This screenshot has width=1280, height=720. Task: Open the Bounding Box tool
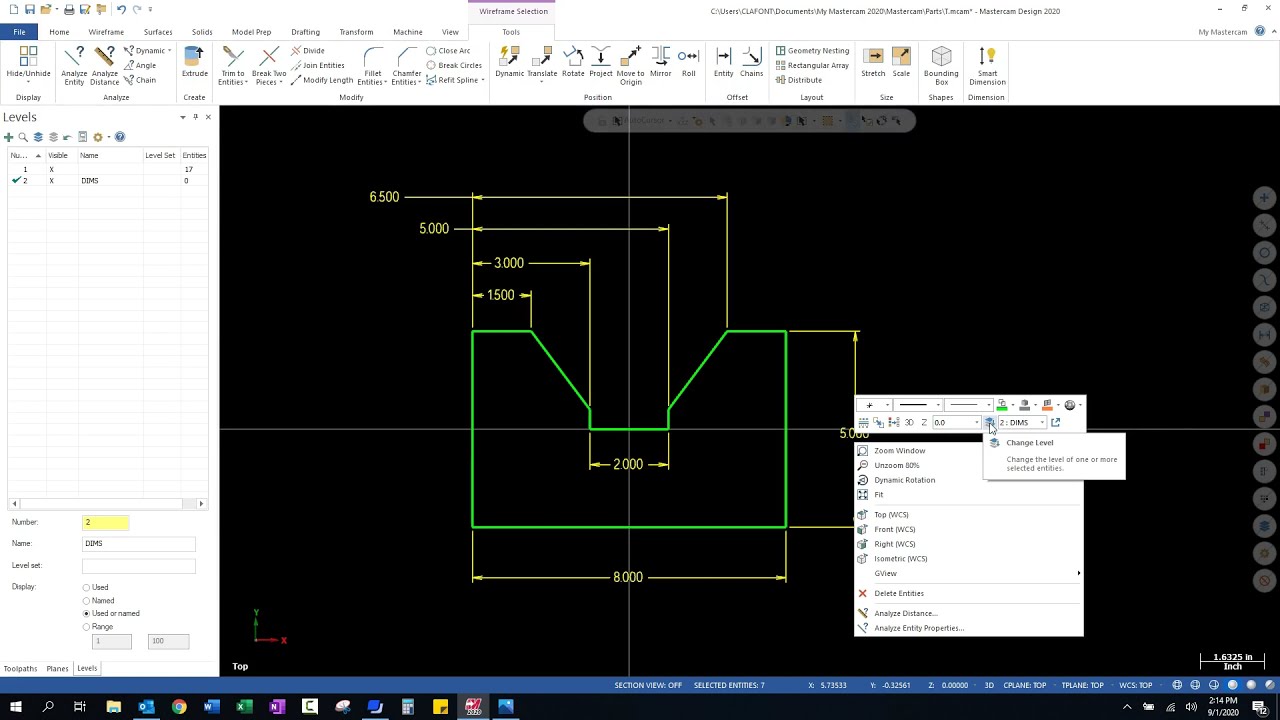pos(941,65)
